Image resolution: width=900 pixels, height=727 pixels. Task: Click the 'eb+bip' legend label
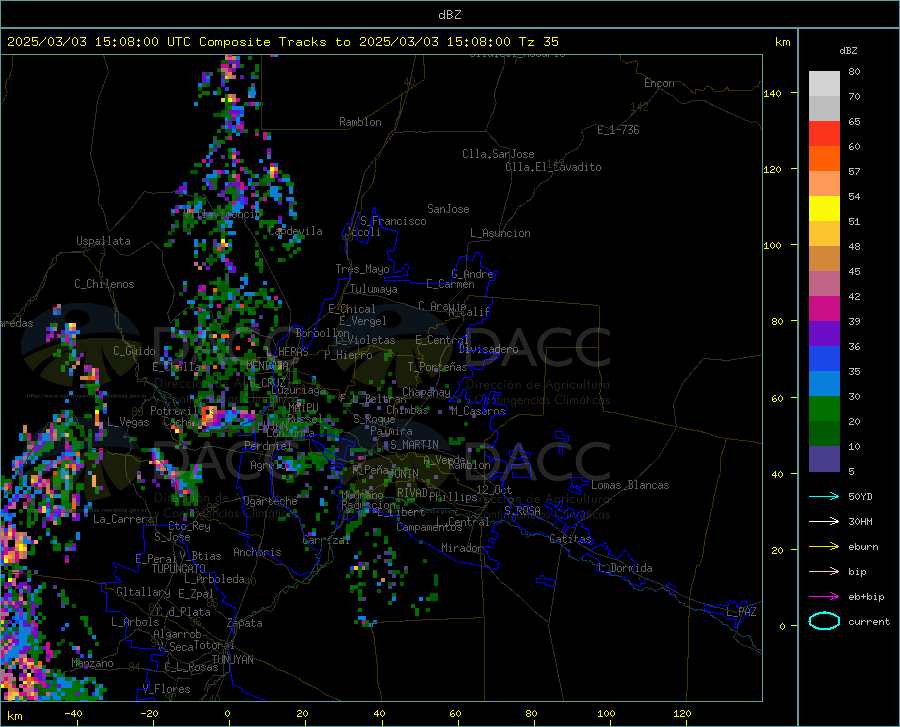click(x=866, y=597)
